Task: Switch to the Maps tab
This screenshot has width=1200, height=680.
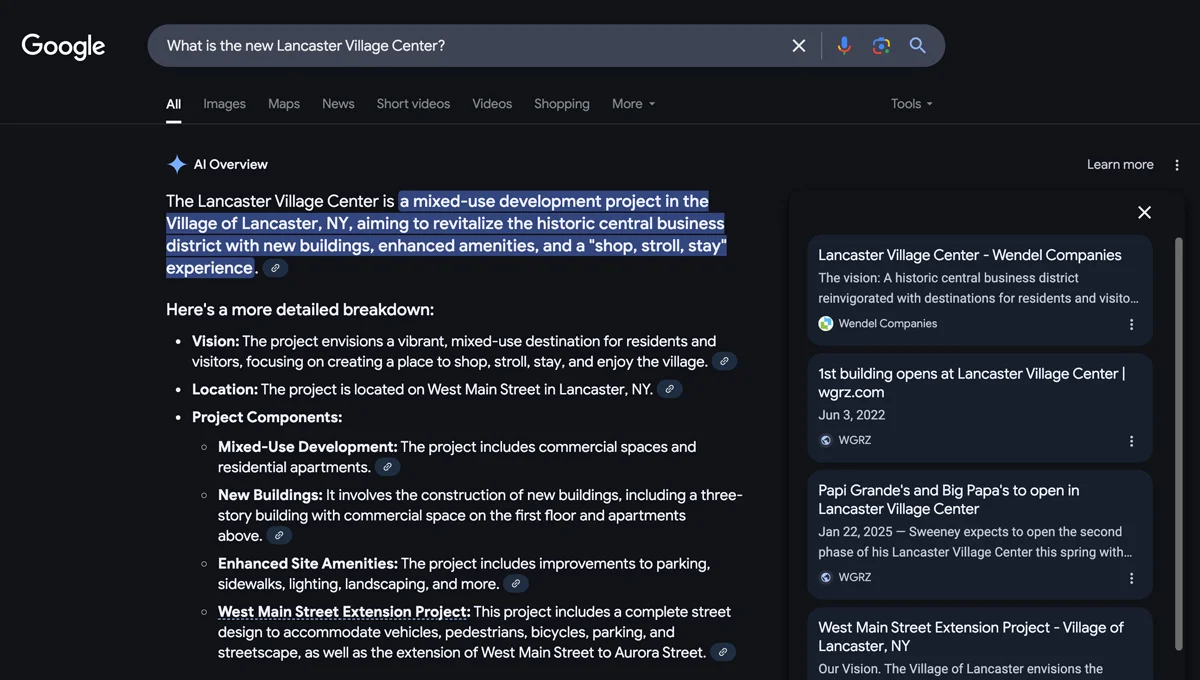Action: pyautogui.click(x=284, y=104)
